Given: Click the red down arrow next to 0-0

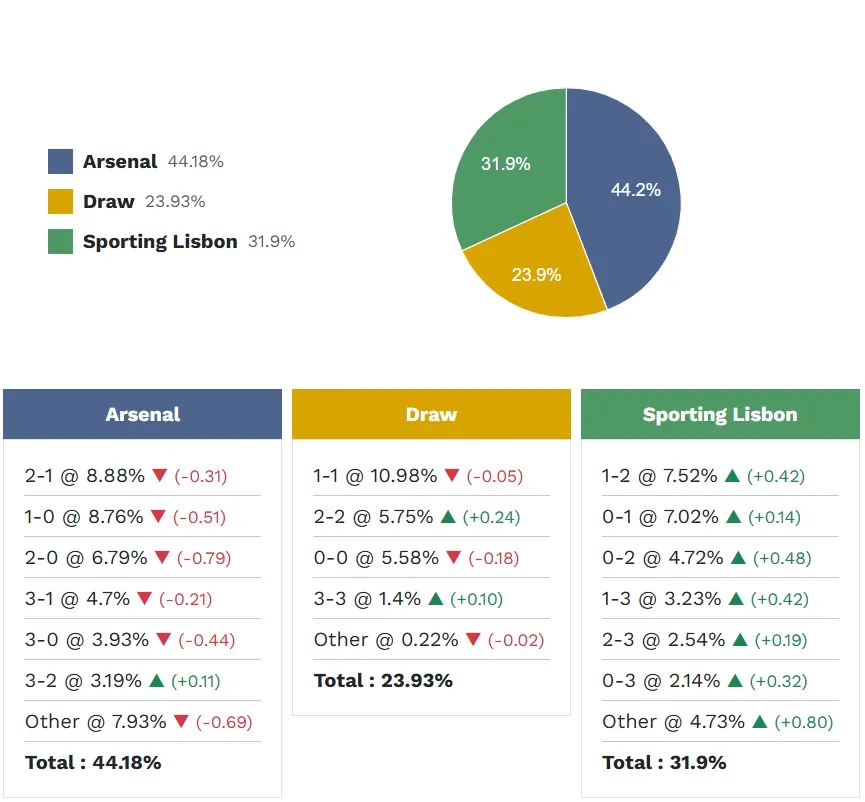Looking at the screenshot, I should click(x=453, y=558).
